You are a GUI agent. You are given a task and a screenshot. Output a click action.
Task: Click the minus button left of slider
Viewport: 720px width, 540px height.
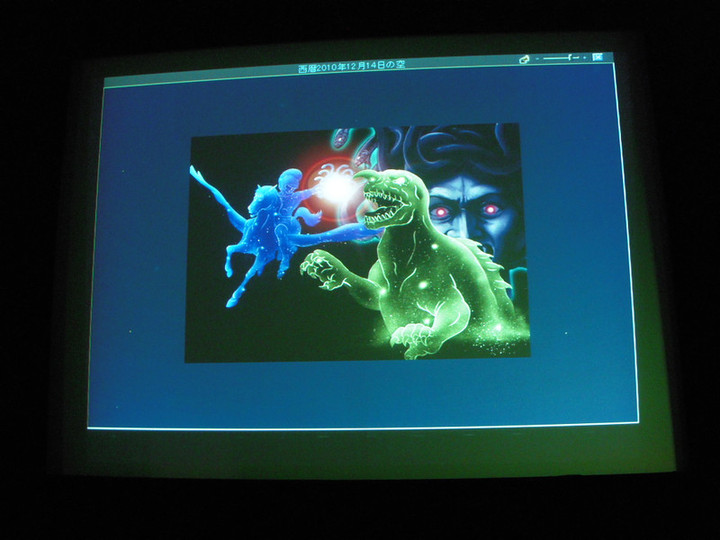537,59
